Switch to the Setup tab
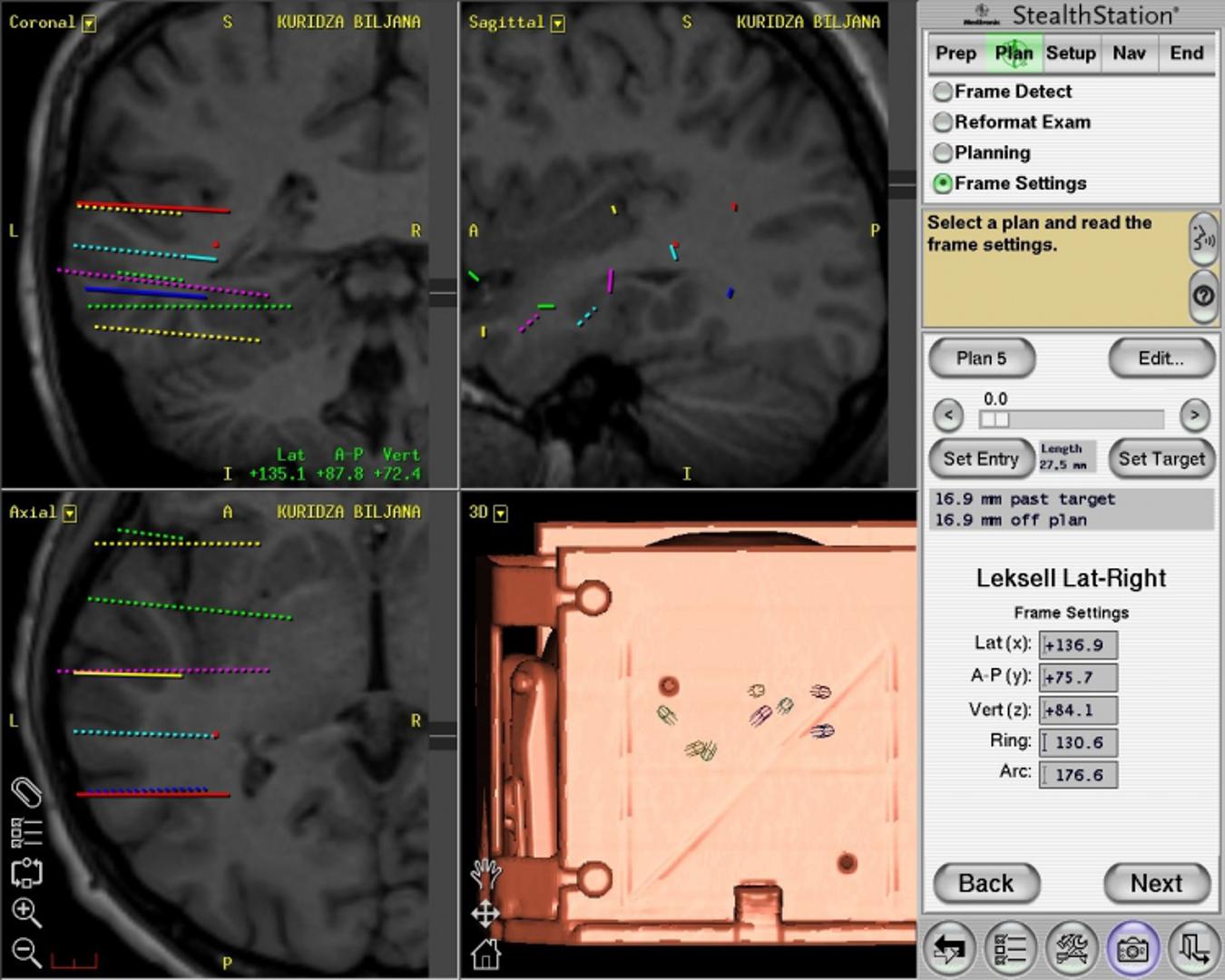 click(x=1071, y=54)
